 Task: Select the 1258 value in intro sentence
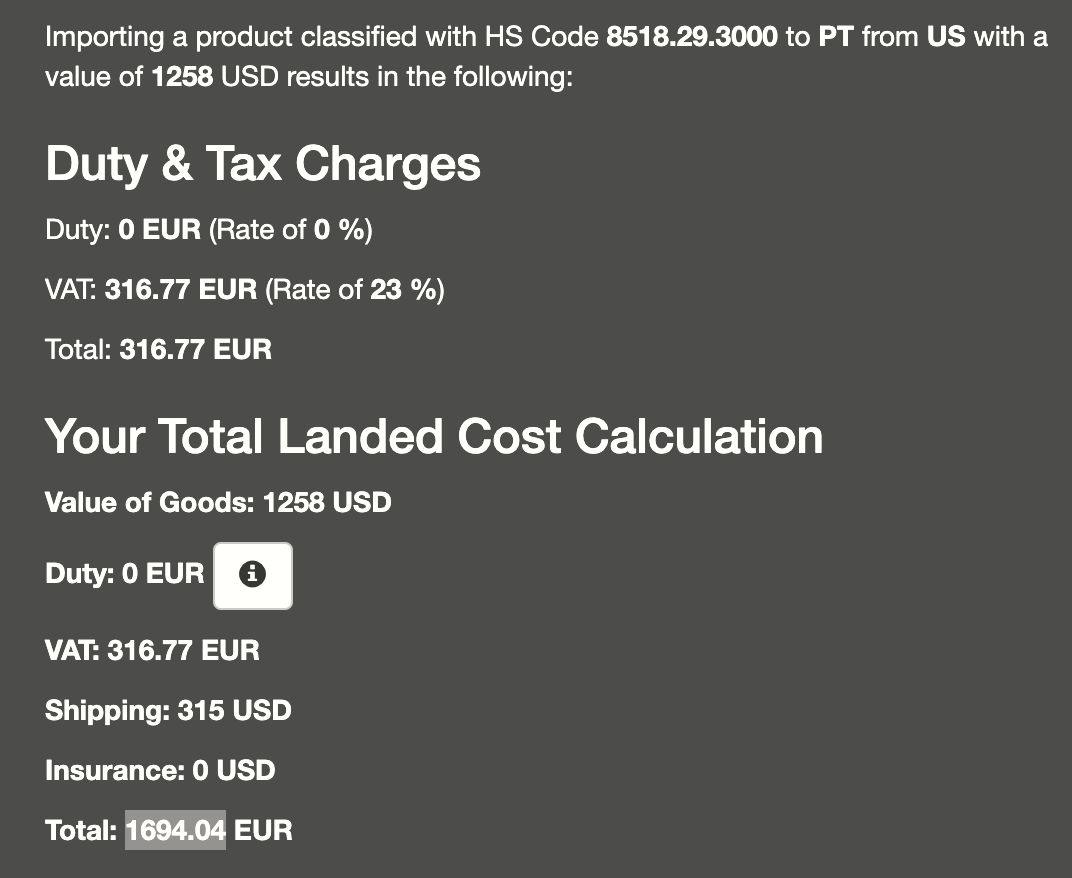[x=182, y=77]
